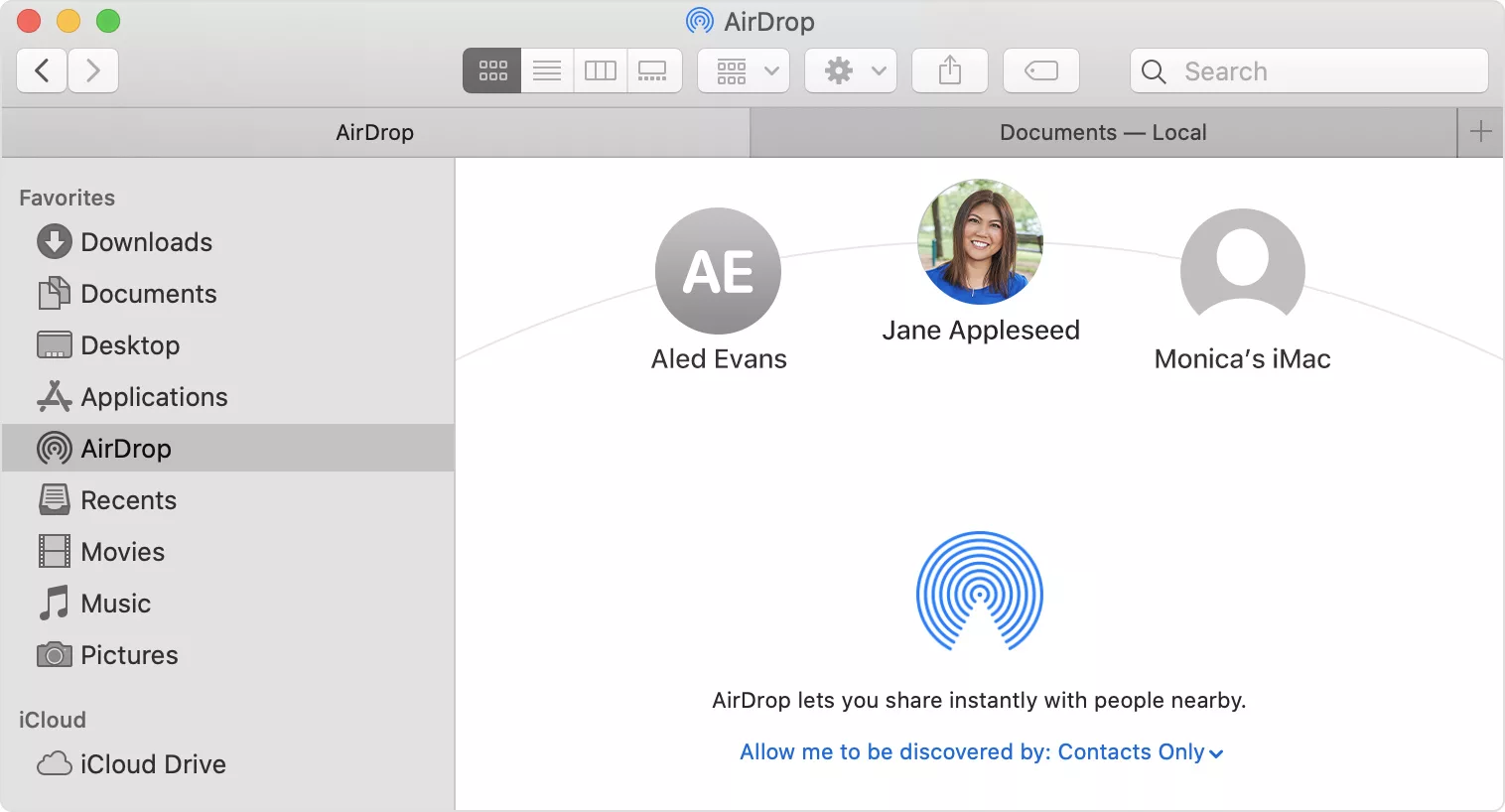Click the Edit Tags toolbar icon
Screen dimensions: 1505x812
[x=1040, y=70]
